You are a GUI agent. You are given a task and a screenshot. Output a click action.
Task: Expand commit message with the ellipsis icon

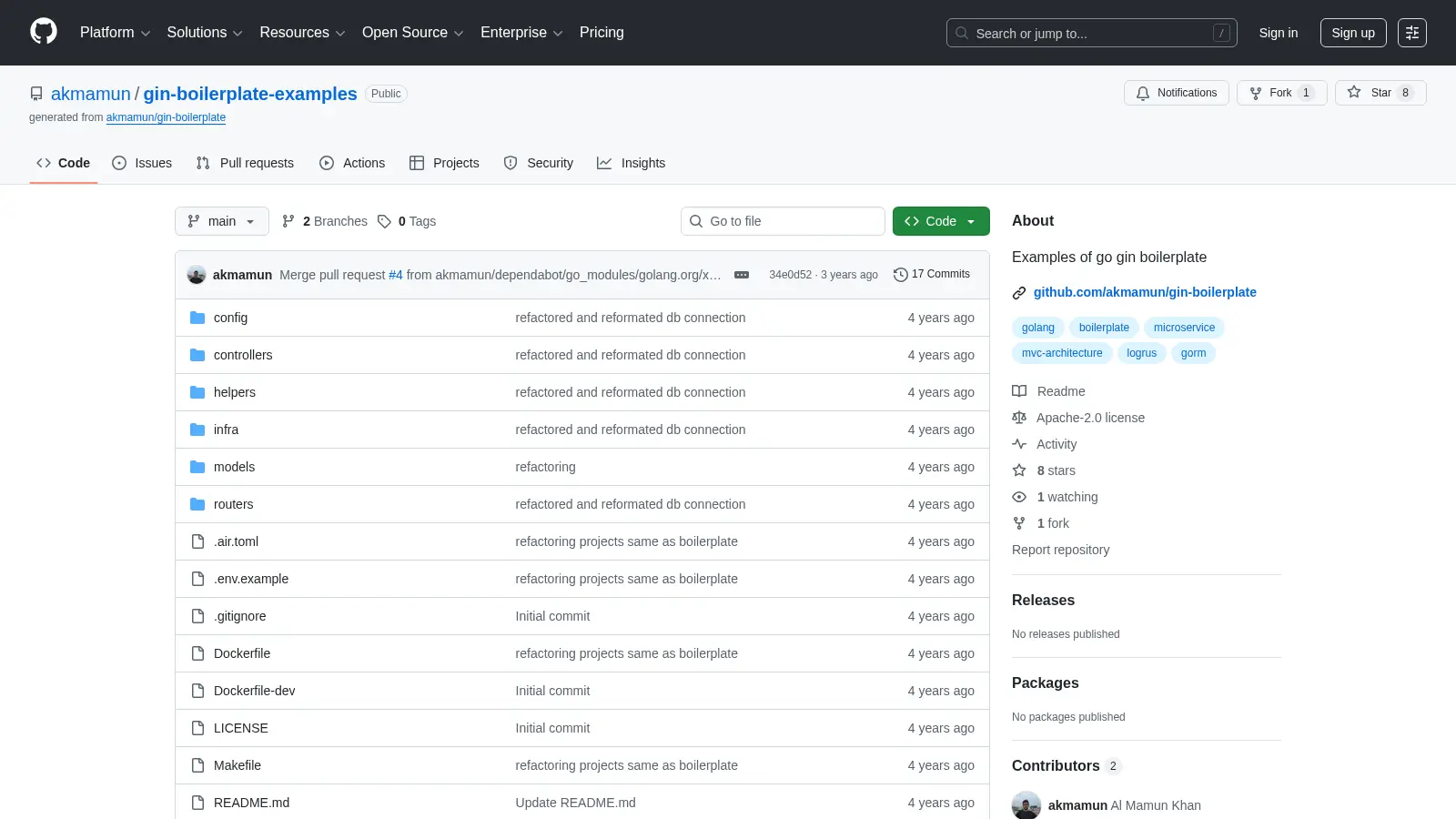tap(742, 275)
